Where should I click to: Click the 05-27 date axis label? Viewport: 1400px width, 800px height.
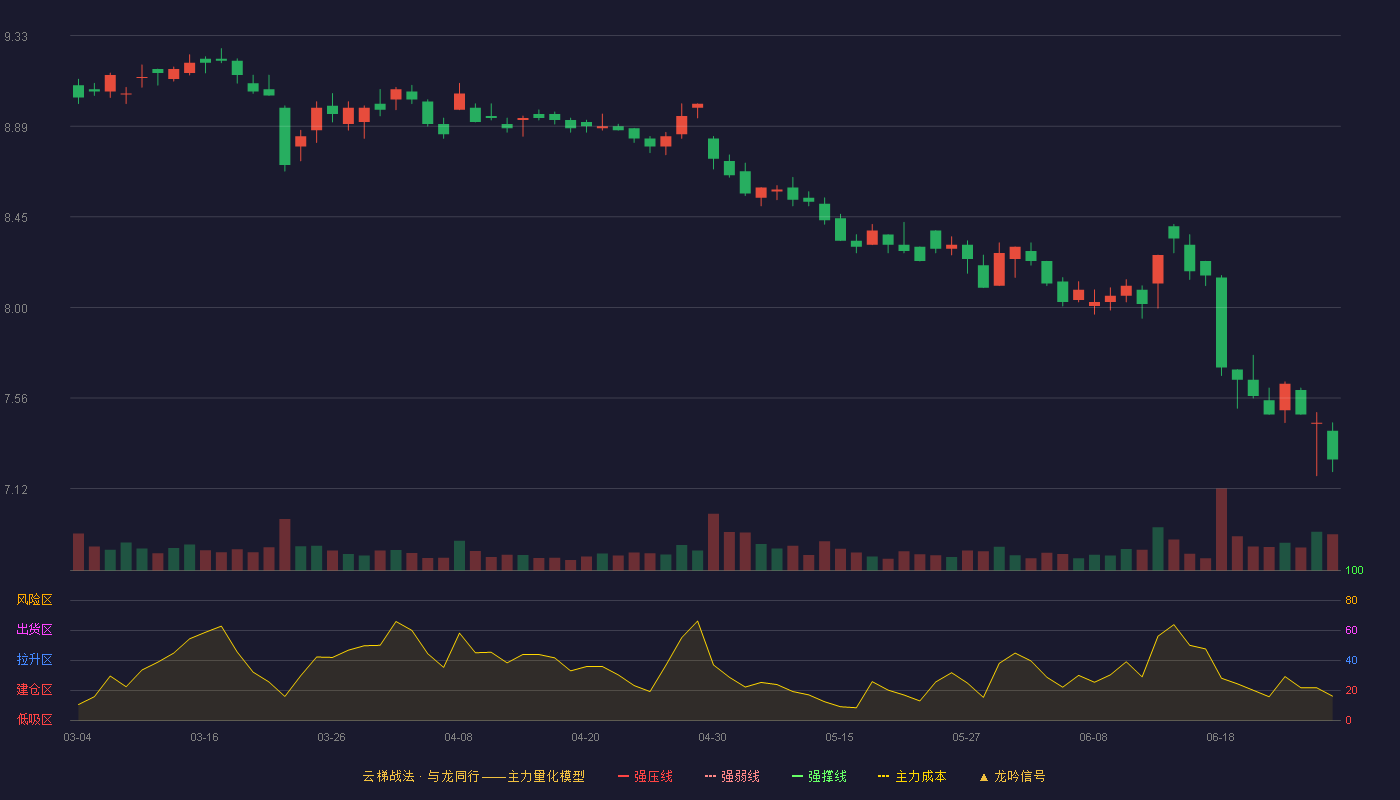click(966, 737)
